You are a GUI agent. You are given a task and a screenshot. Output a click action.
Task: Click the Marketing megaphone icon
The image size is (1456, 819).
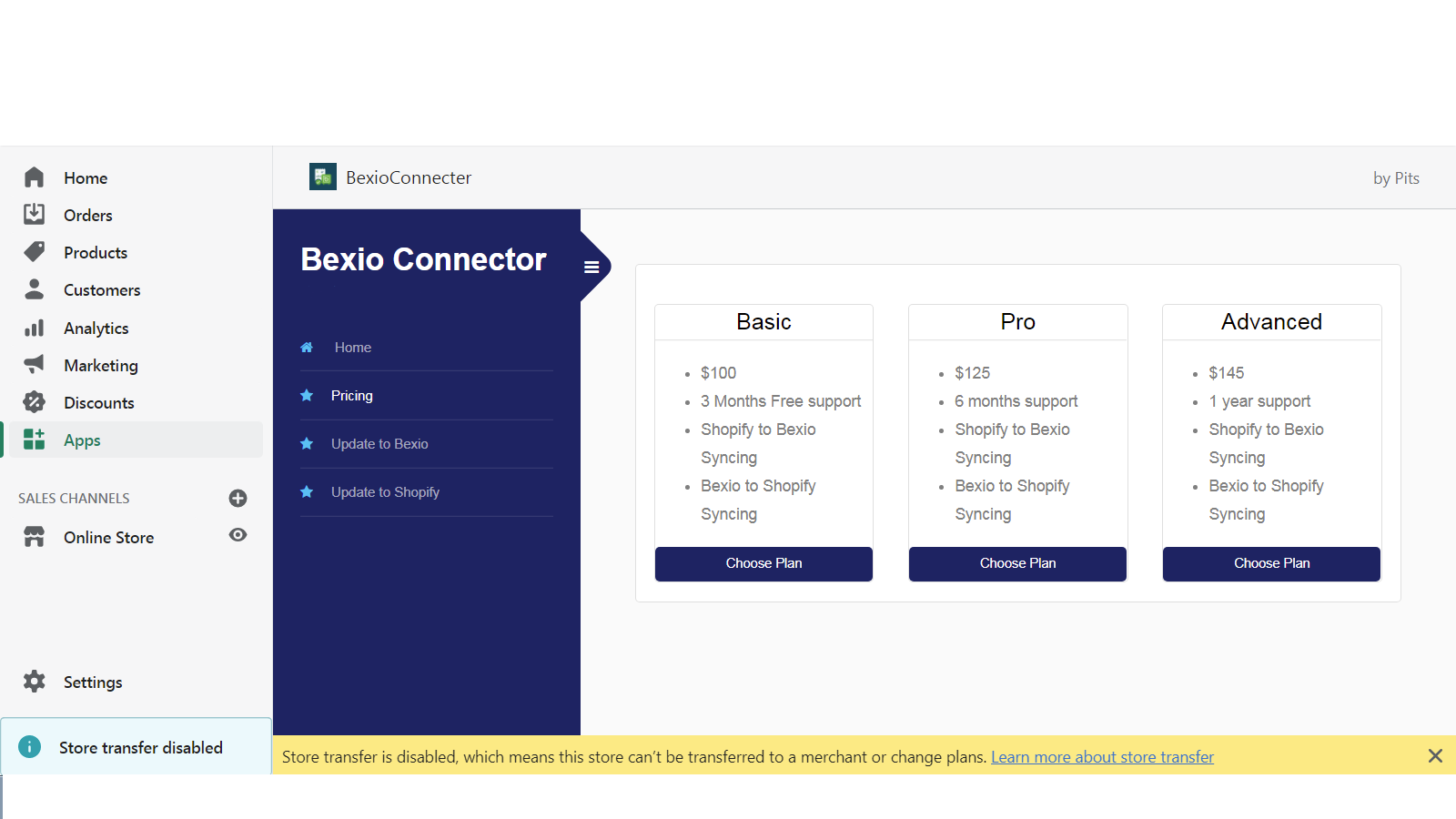coord(34,365)
